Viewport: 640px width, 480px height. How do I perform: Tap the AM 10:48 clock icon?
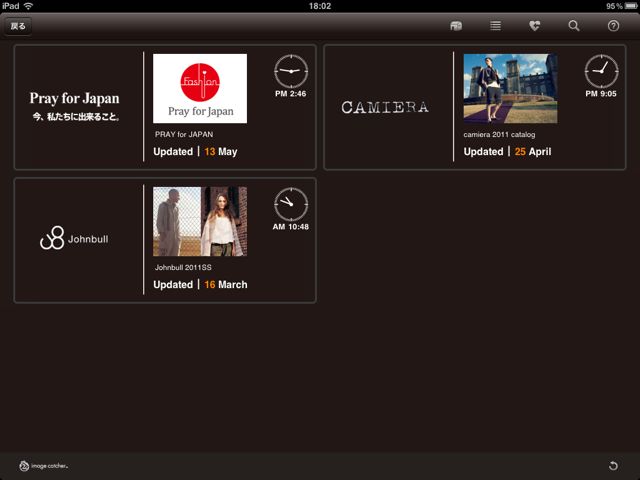[291, 204]
